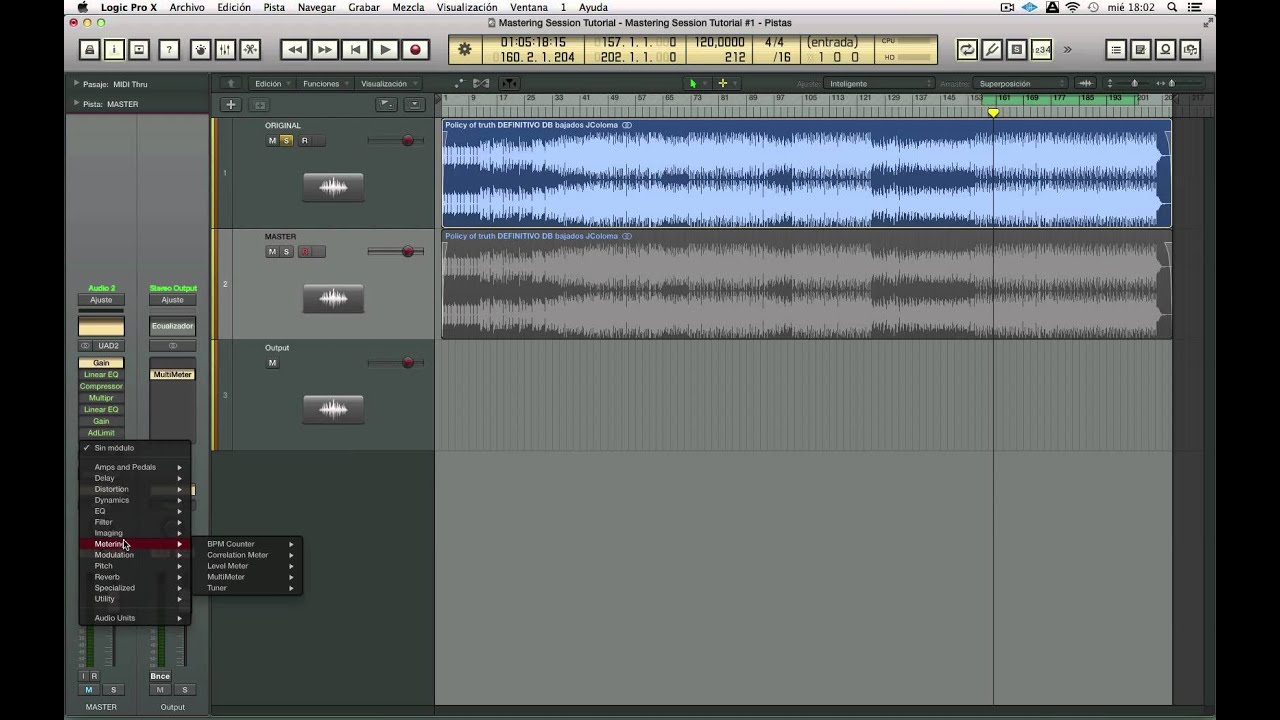The height and width of the screenshot is (720, 1280).
Task: Toggle the Flex view button
Action: [481, 83]
